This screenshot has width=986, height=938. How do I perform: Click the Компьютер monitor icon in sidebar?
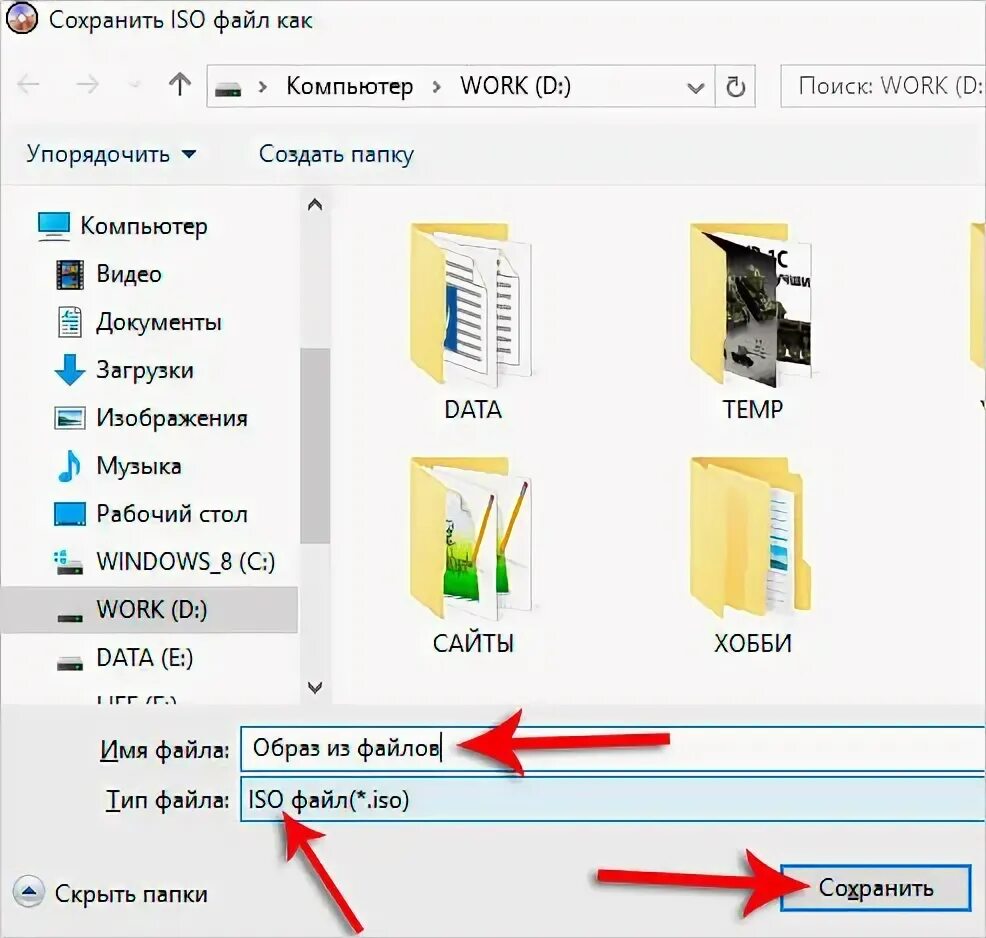tap(53, 226)
